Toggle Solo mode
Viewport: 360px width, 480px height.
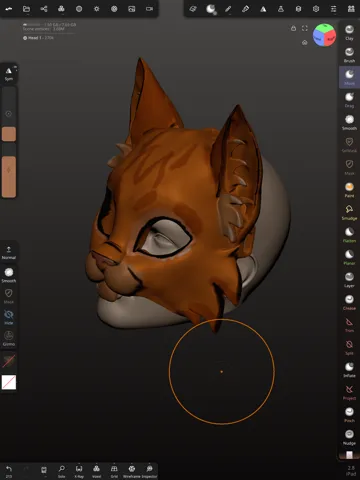coord(61,471)
